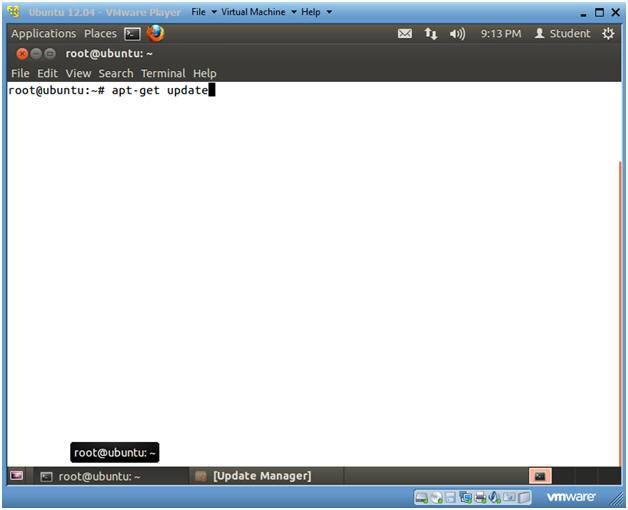Open the terminal's Edit menu
Screen dimensions: 628x510
47,73
